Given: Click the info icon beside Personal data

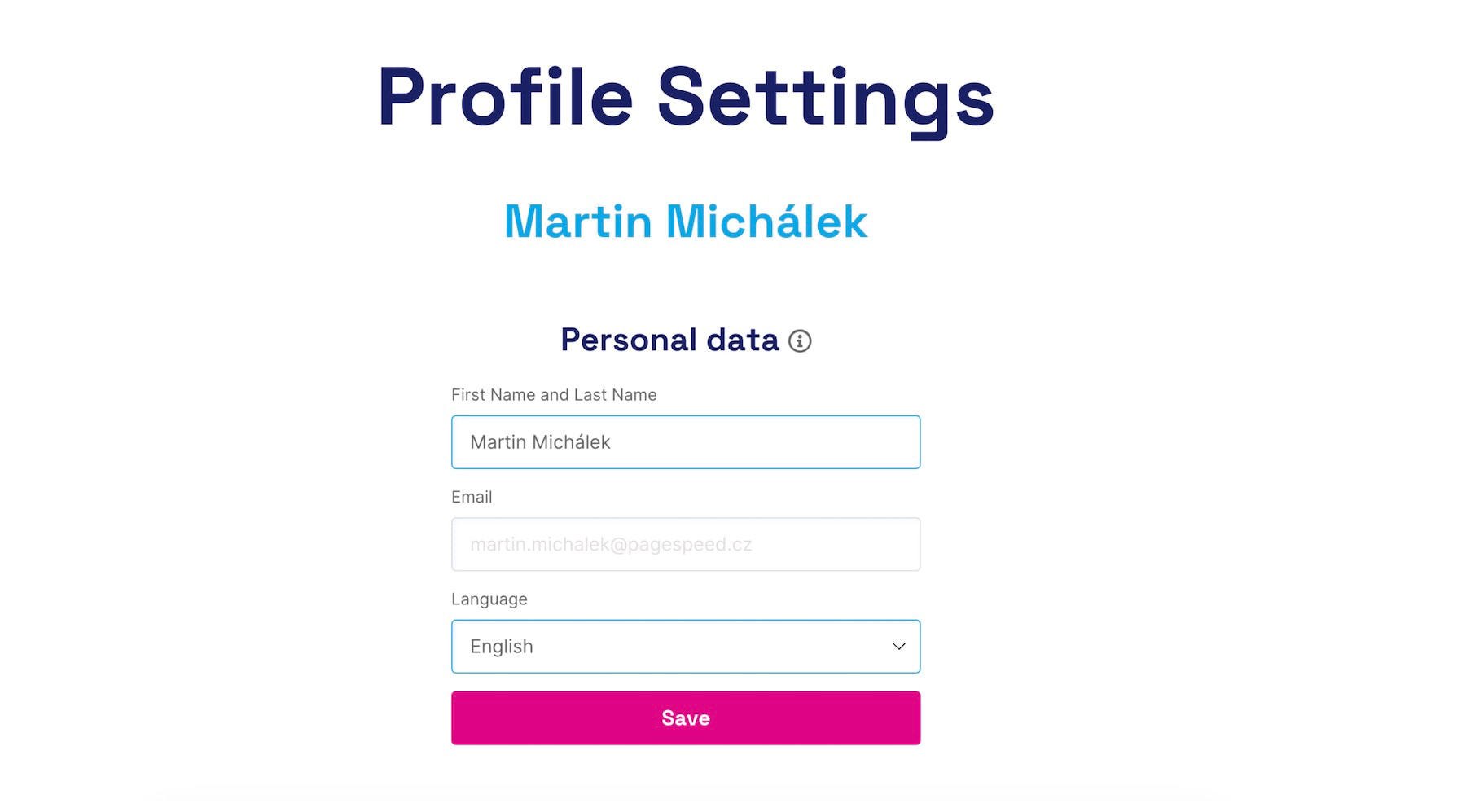Looking at the screenshot, I should [800, 341].
